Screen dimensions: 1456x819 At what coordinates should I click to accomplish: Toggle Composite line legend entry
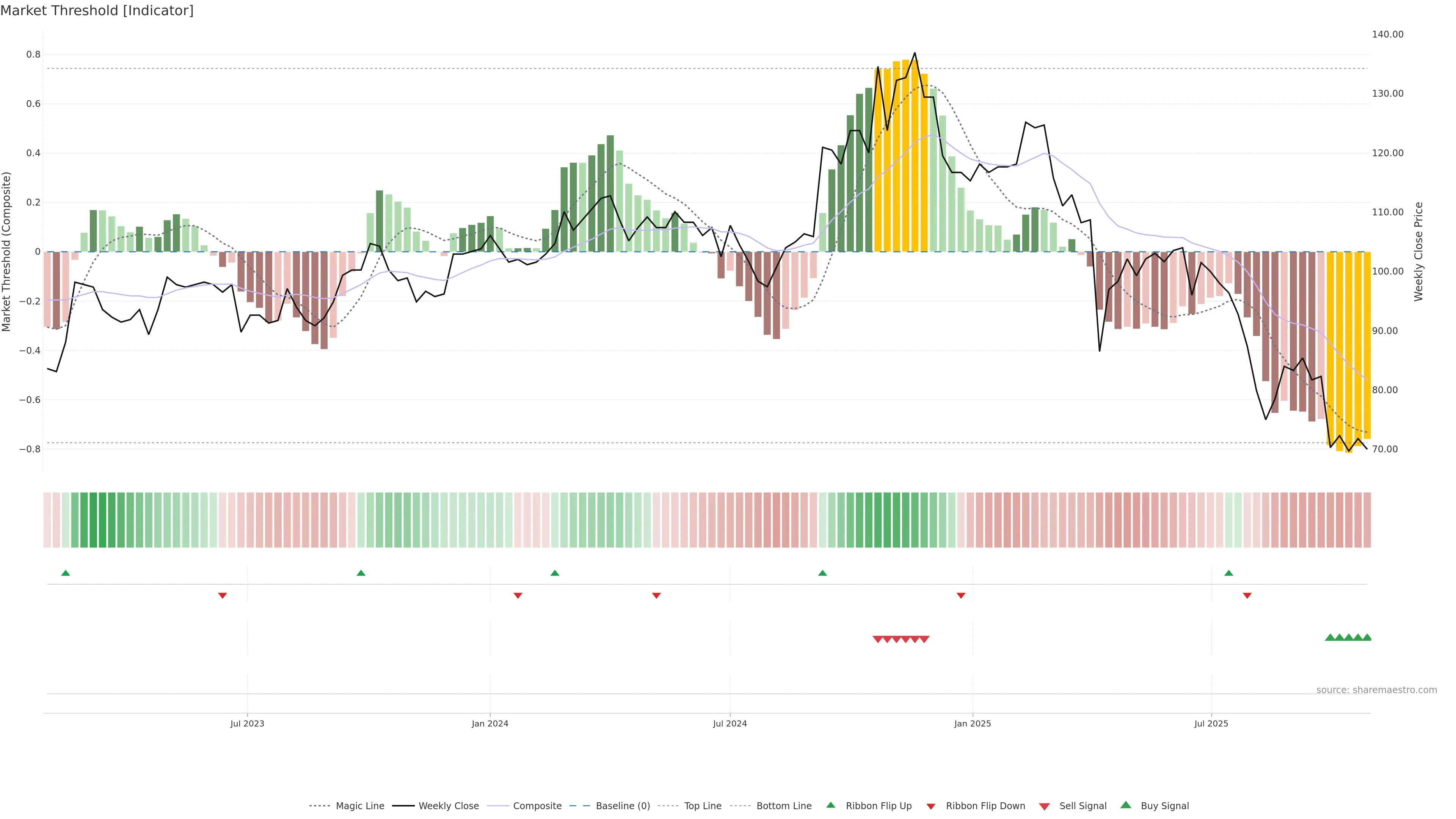pyautogui.click(x=537, y=805)
